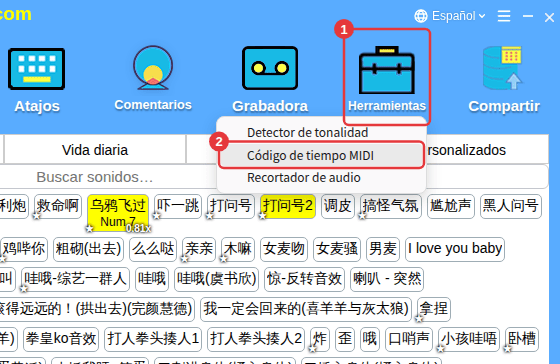Play the 女麦吻 sound
The width and height of the screenshot is (560, 364).
point(284,249)
